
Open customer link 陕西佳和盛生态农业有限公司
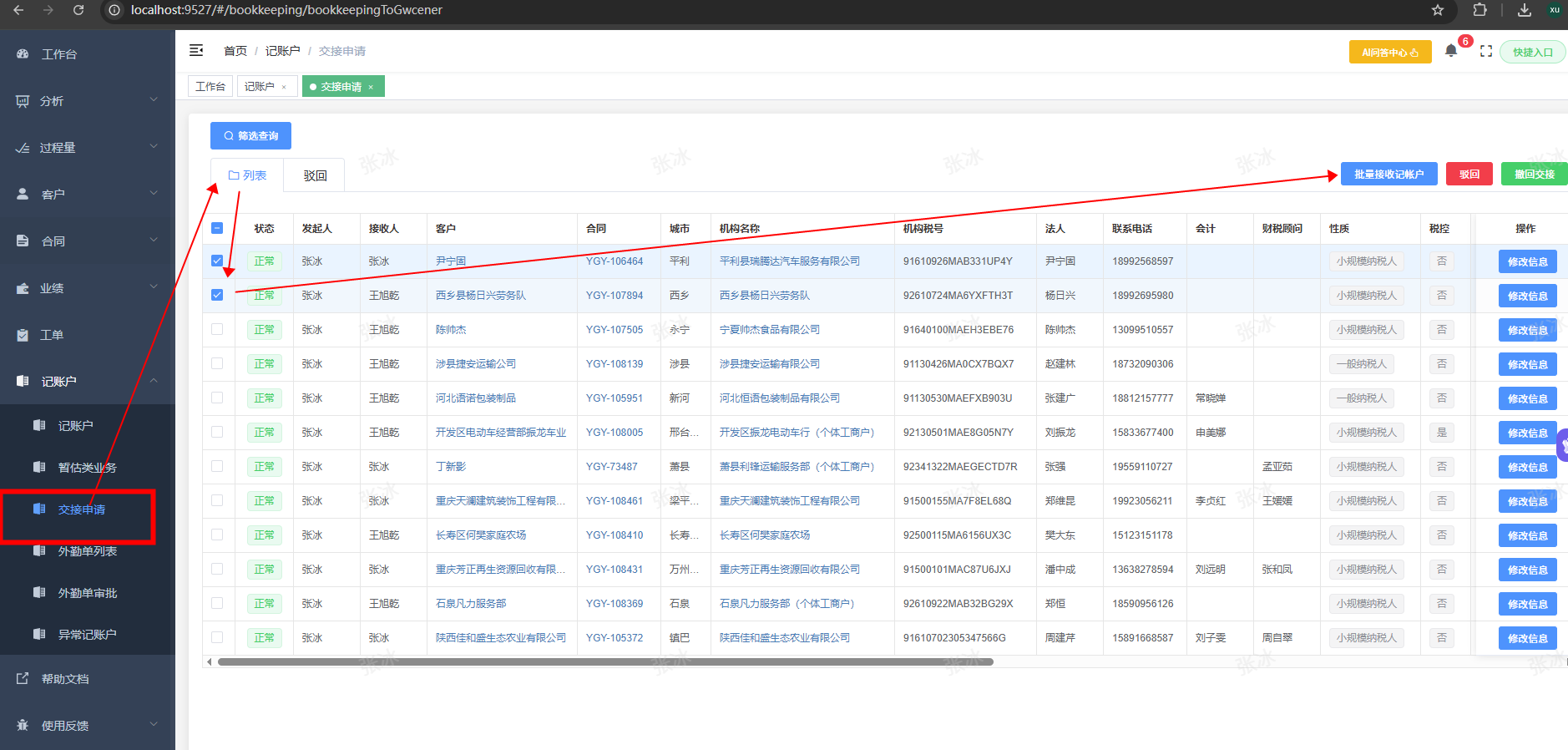pyautogui.click(x=501, y=638)
